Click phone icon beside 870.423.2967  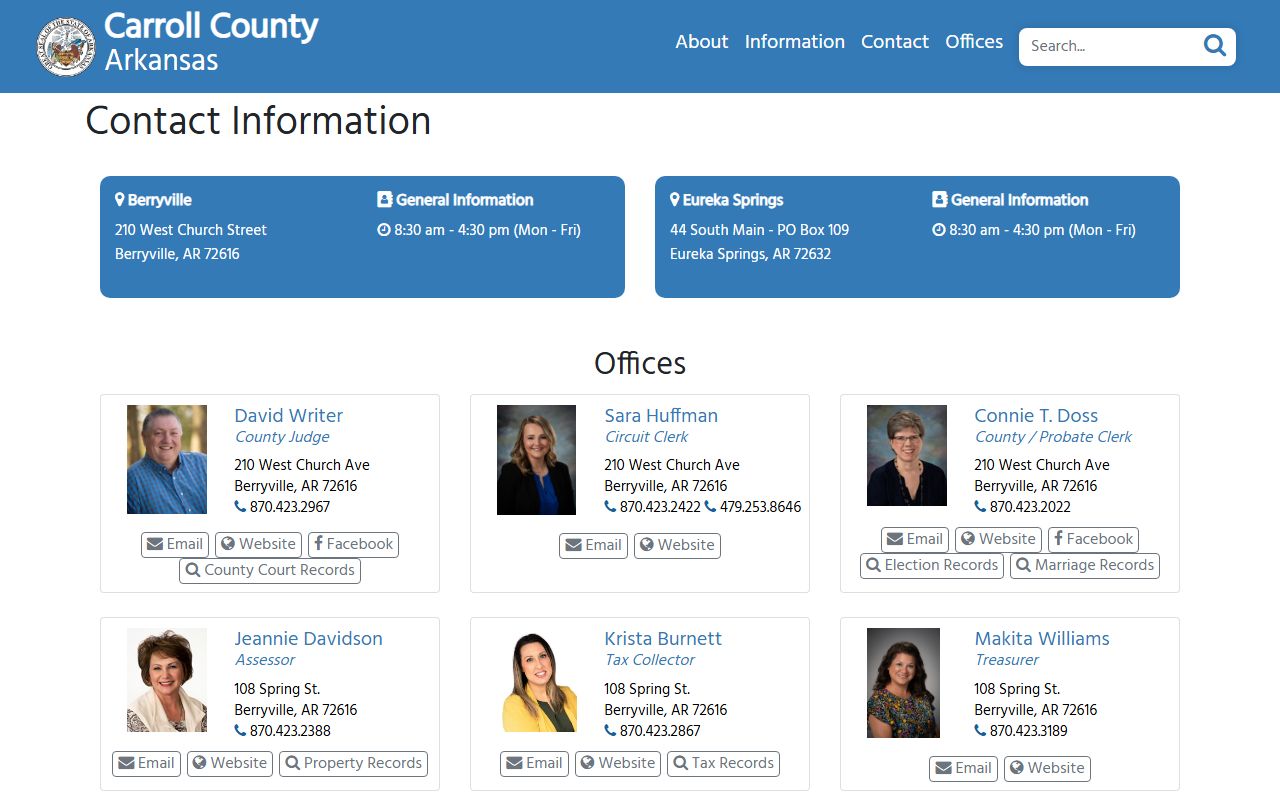(240, 507)
